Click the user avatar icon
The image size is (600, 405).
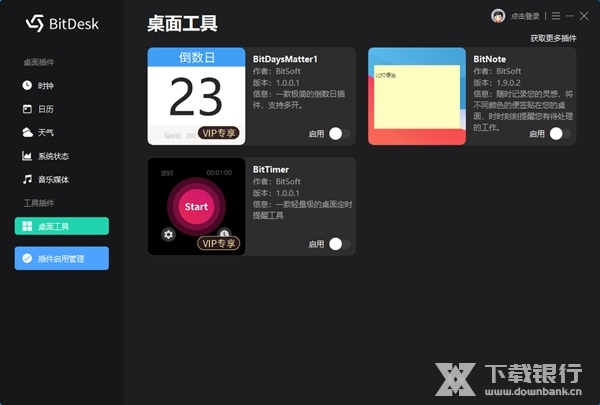[x=498, y=16]
